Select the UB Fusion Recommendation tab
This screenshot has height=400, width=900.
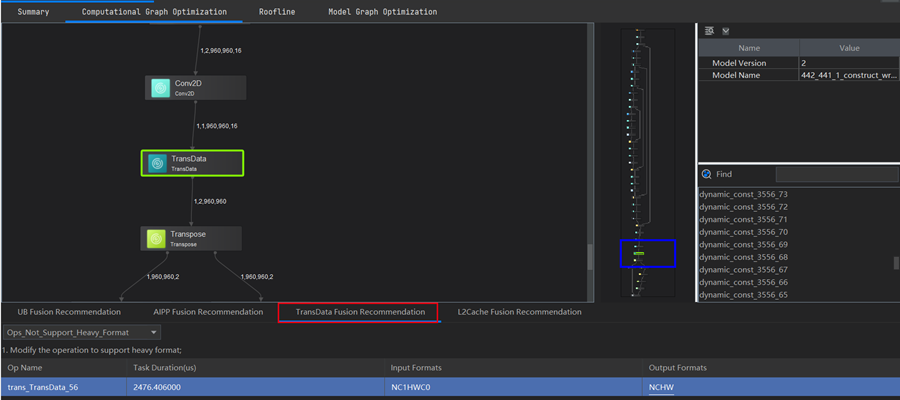[x=69, y=312]
